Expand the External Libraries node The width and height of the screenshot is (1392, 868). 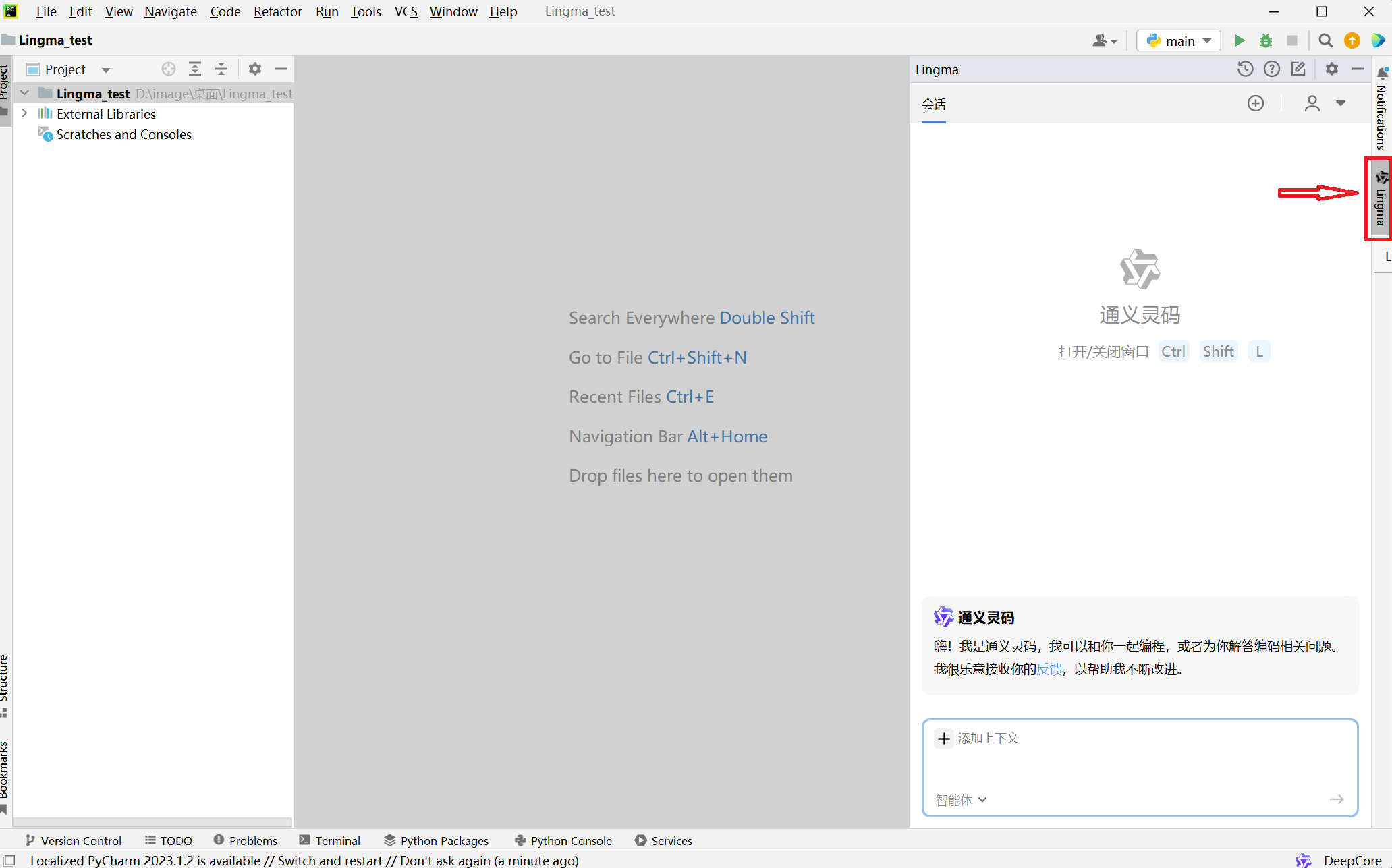click(25, 113)
